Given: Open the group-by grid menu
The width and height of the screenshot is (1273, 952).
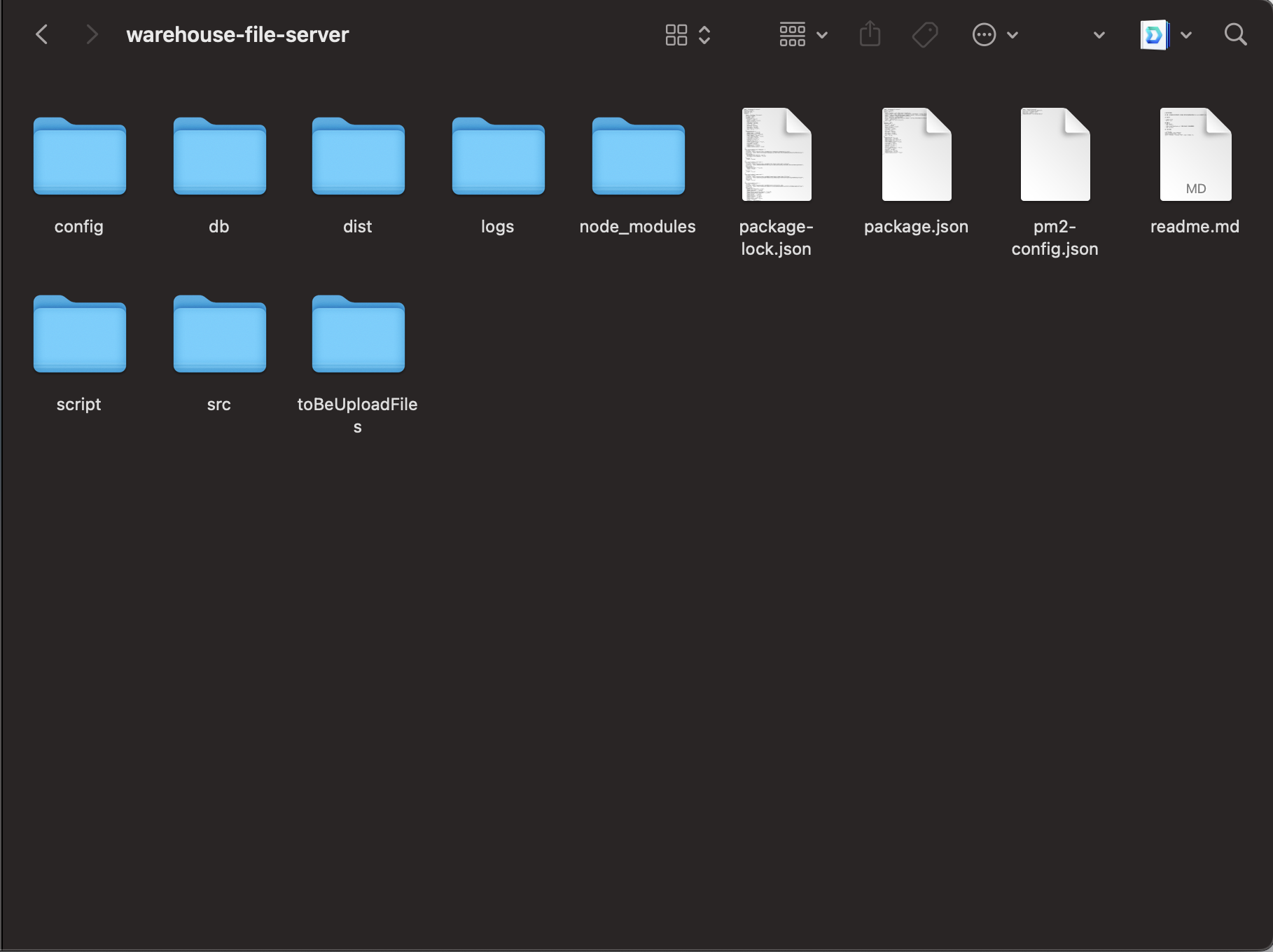Looking at the screenshot, I should (793, 34).
